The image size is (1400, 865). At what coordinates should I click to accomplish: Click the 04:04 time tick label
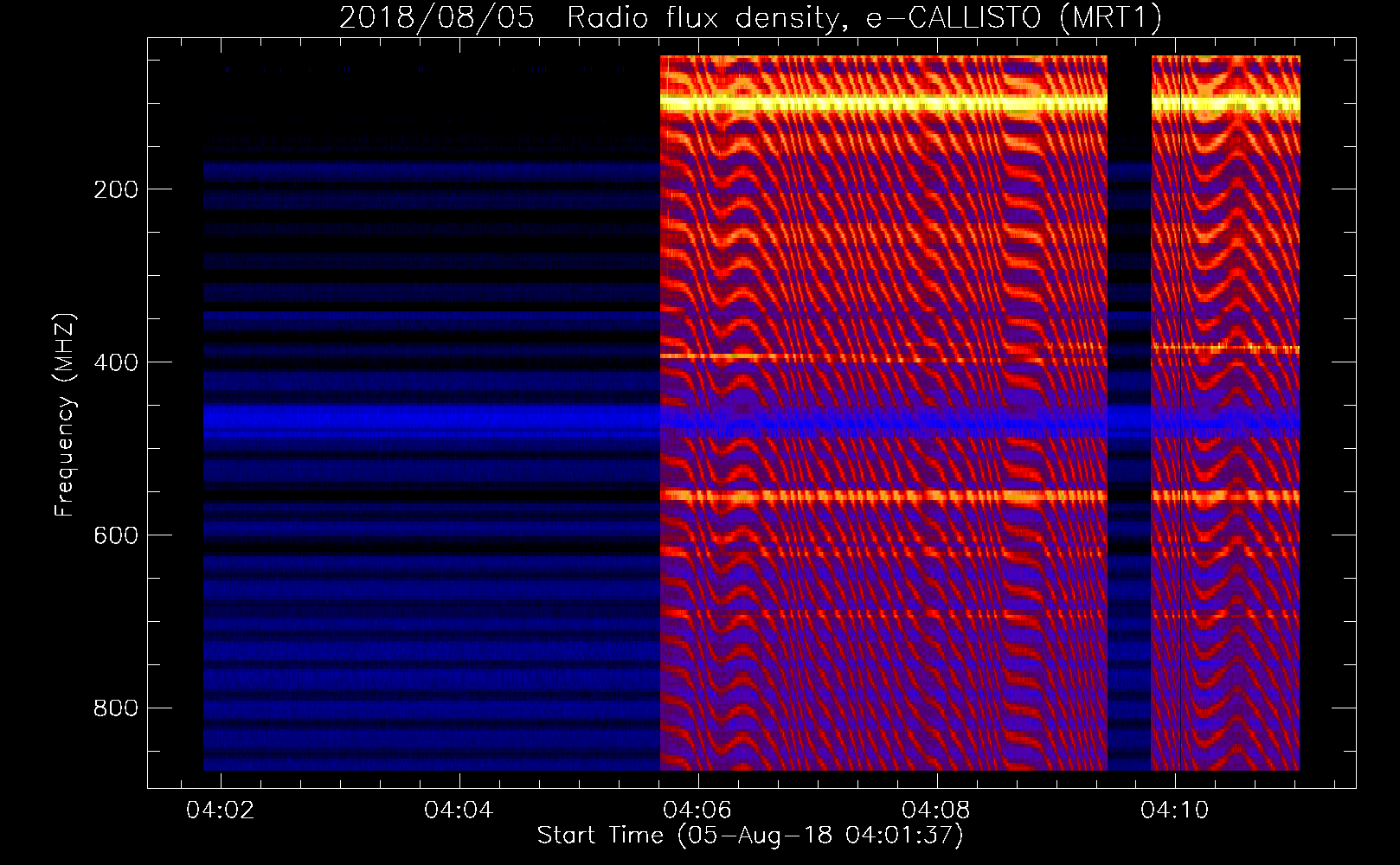coord(459,811)
